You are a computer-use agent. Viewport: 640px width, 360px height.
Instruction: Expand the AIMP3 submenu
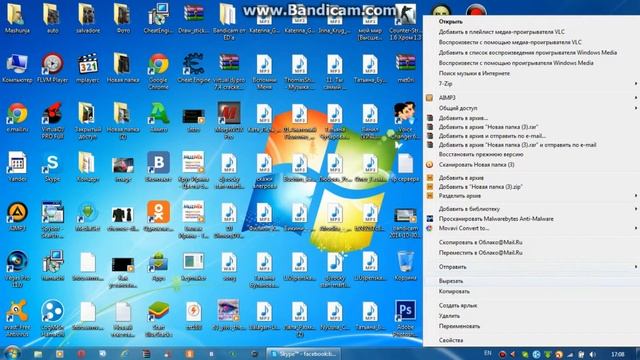(531, 98)
